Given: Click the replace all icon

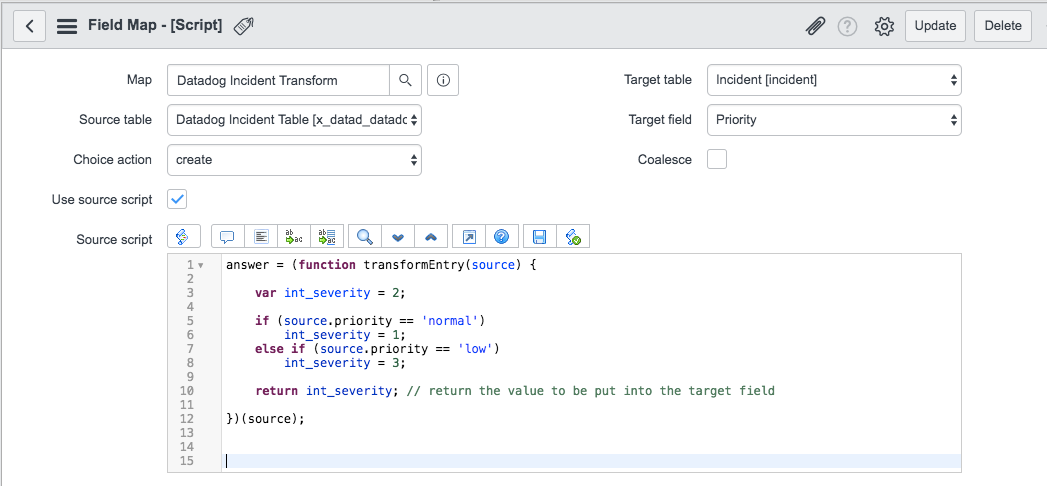Looking at the screenshot, I should pyautogui.click(x=327, y=237).
